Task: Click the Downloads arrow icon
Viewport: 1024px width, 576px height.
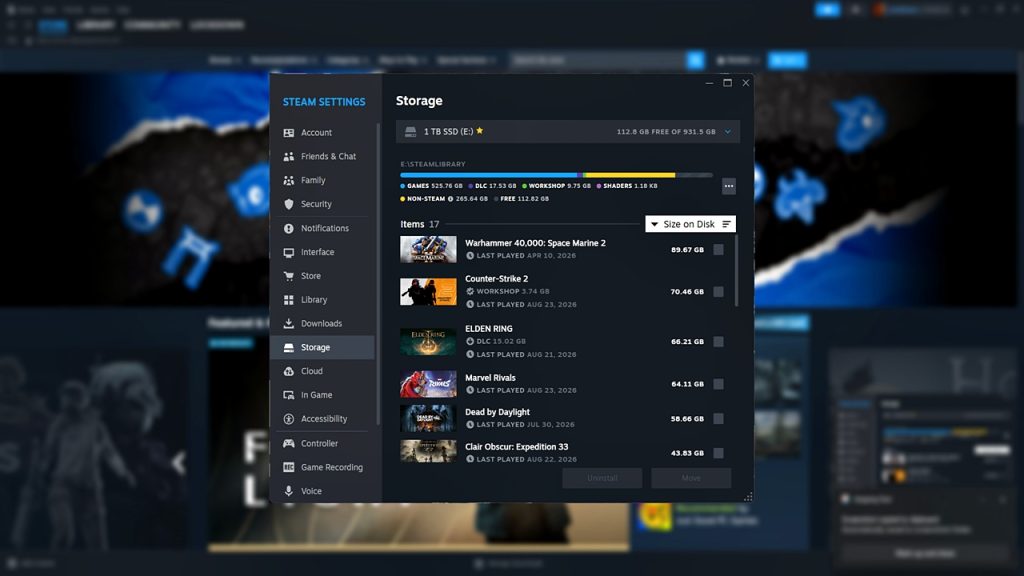Action: point(289,323)
